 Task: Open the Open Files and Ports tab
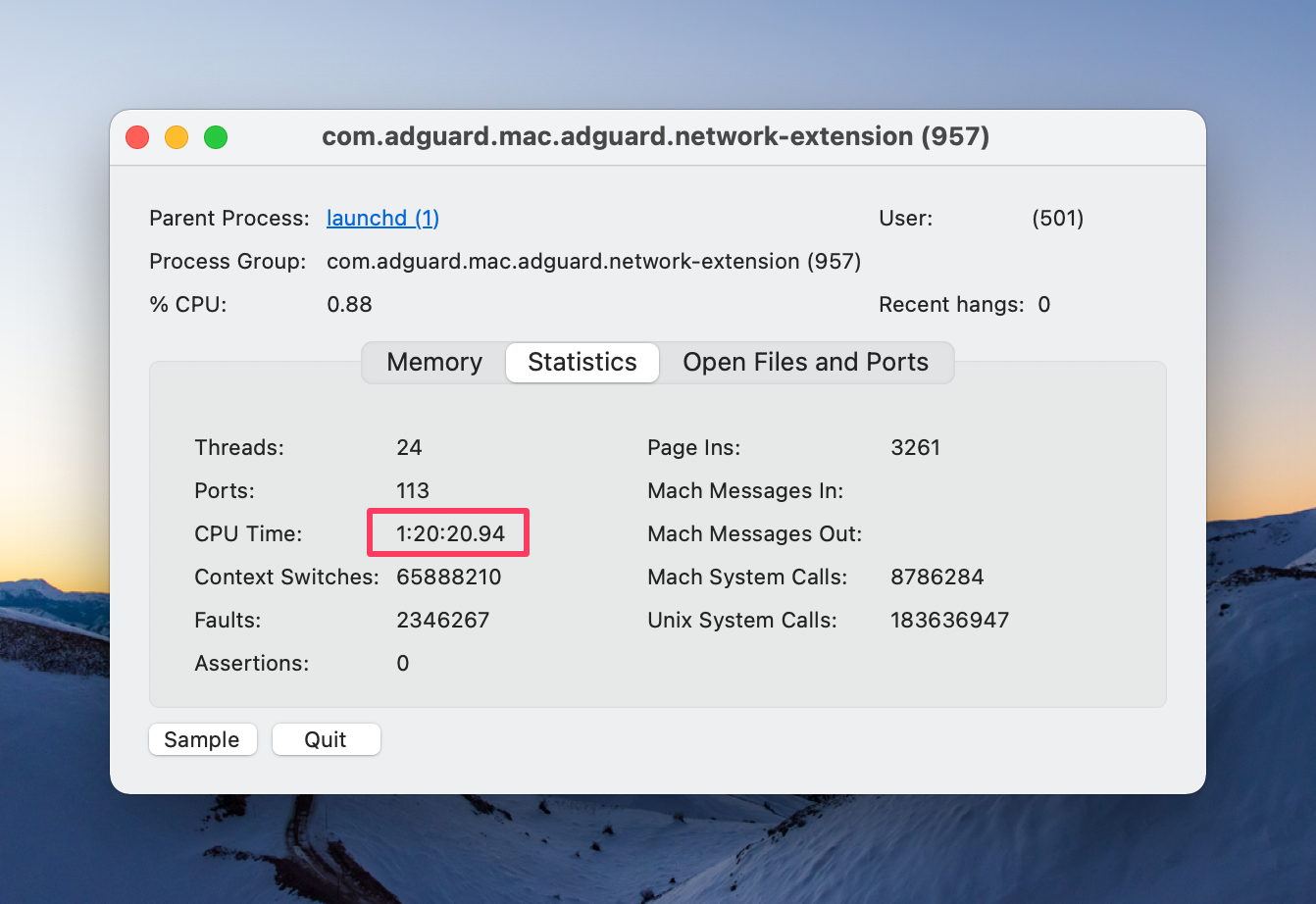click(x=807, y=362)
